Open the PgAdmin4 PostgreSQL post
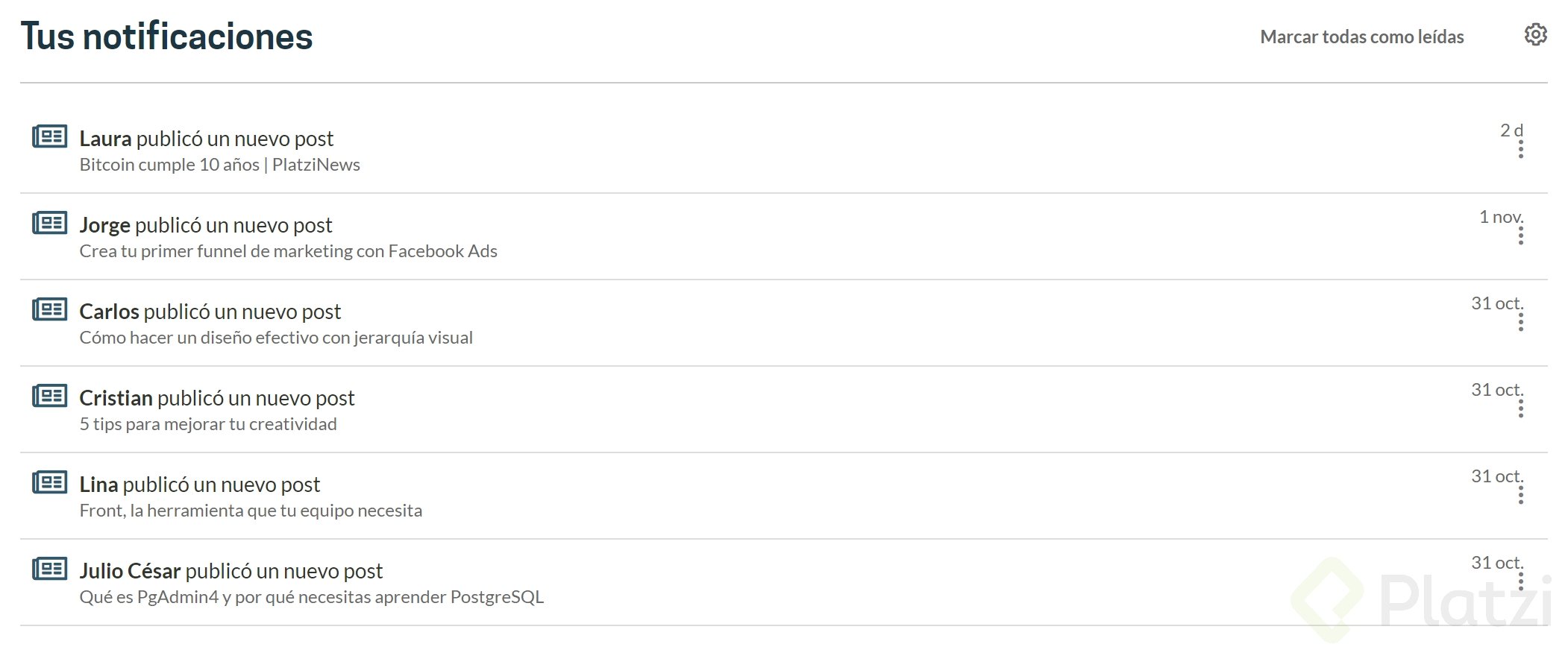Image resolution: width=1568 pixels, height=650 pixels. point(311,597)
